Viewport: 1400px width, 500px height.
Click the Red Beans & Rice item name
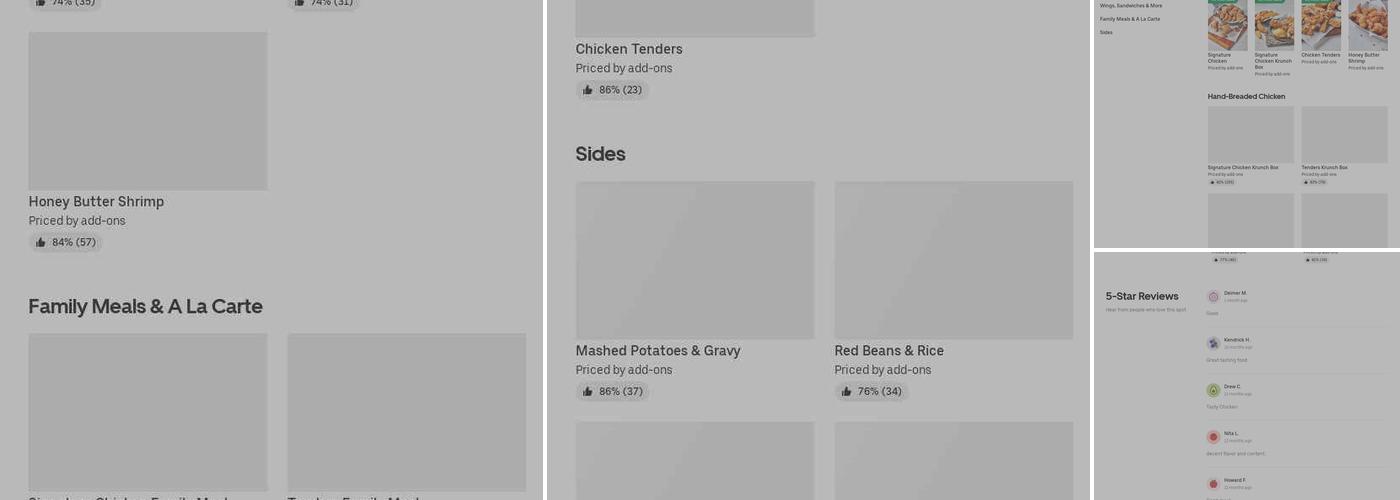(889, 351)
